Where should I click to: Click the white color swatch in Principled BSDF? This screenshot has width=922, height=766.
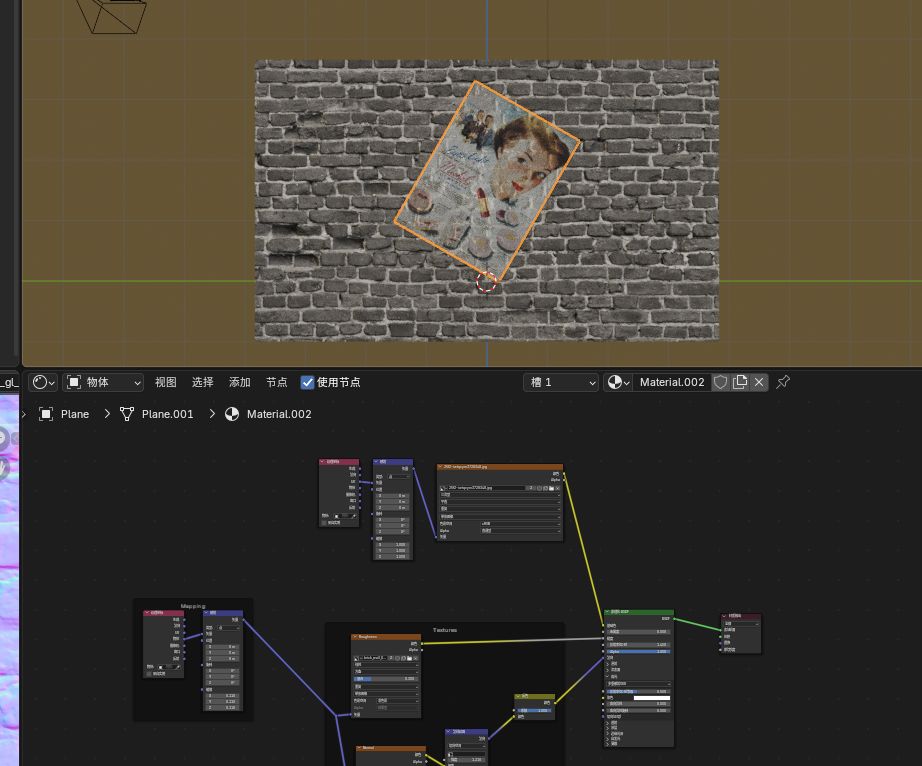[x=652, y=698]
